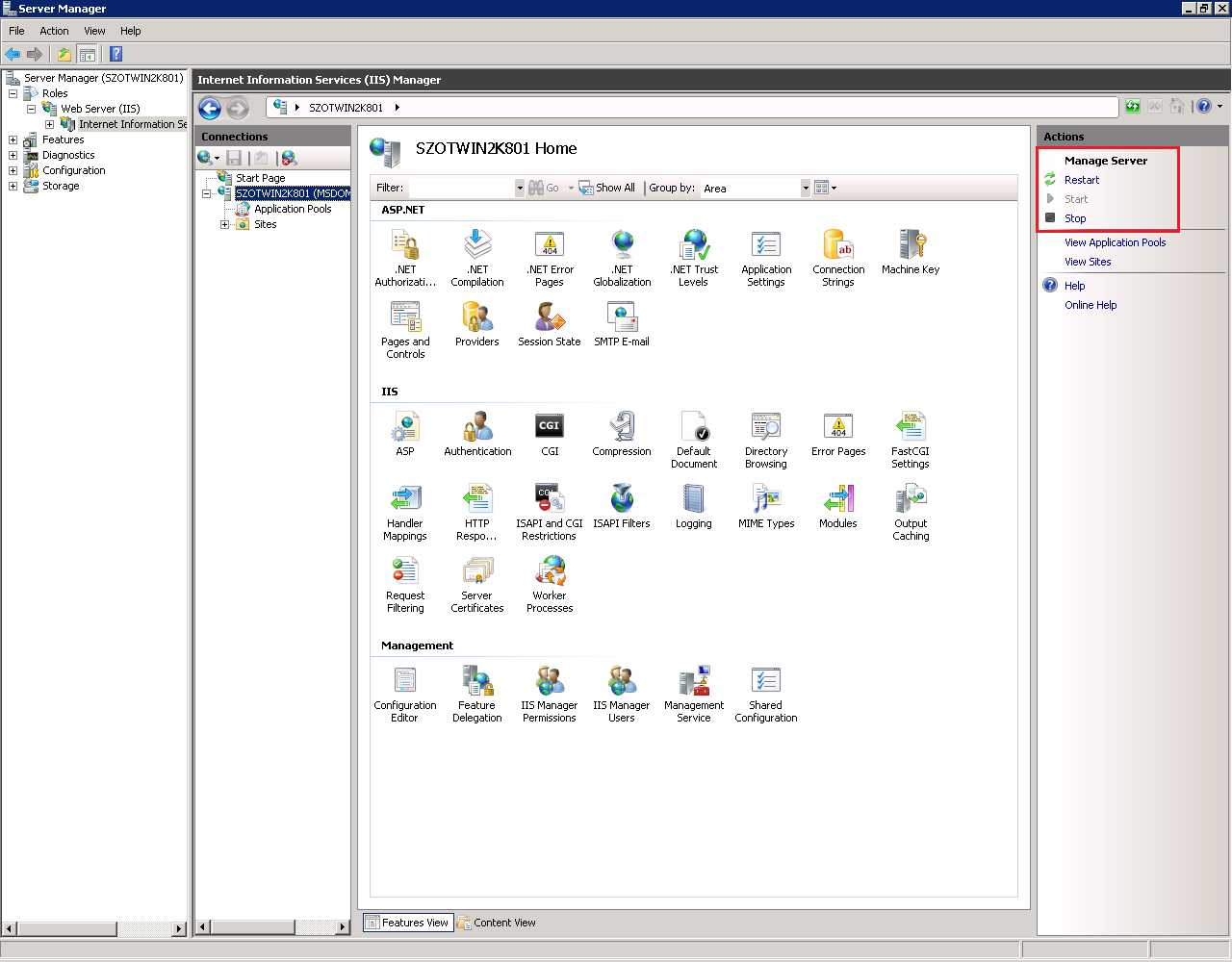Select the Providers icon
The width and height of the screenshot is (1232, 962).
(477, 323)
